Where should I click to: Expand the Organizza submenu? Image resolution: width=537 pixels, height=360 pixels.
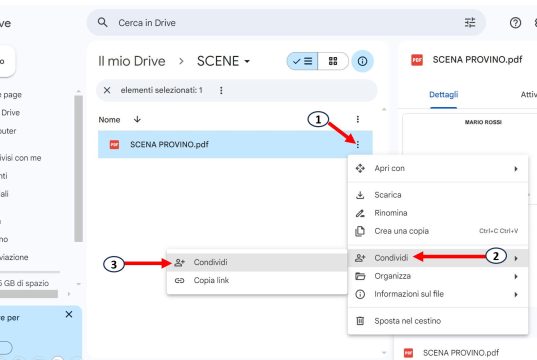(438, 276)
